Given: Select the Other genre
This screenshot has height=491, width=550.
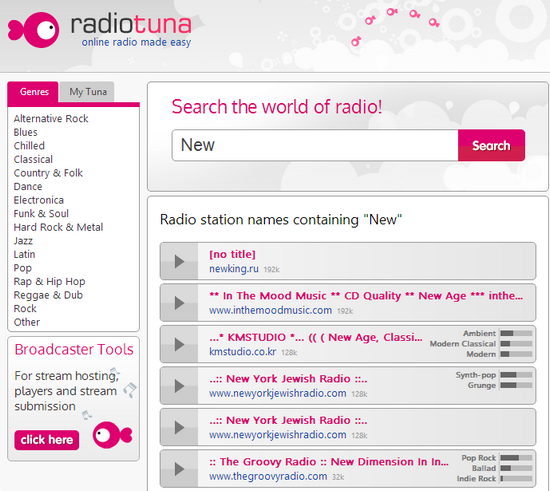Looking at the screenshot, I should pos(27,322).
